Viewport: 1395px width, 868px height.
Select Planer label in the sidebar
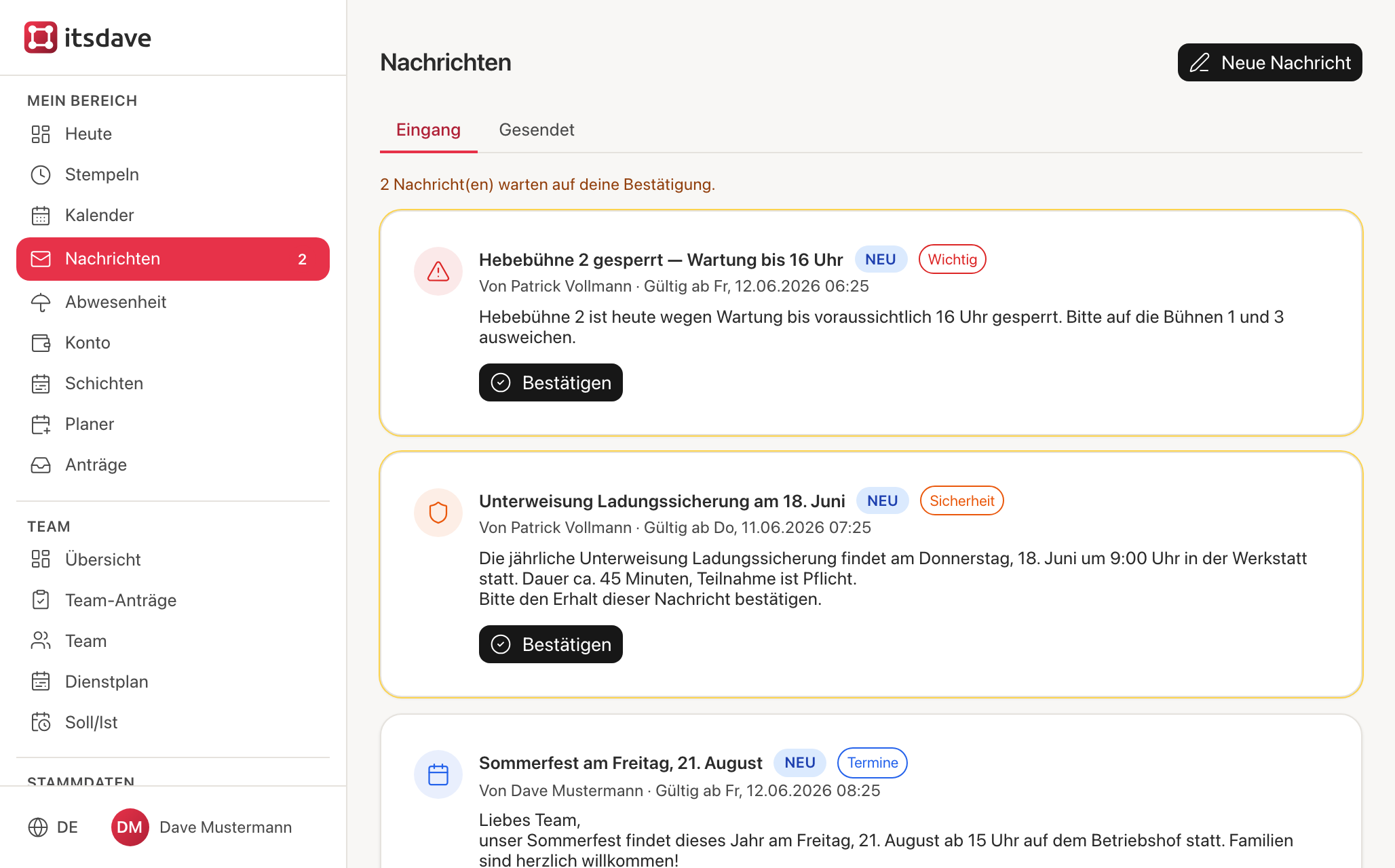pyautogui.click(x=90, y=425)
